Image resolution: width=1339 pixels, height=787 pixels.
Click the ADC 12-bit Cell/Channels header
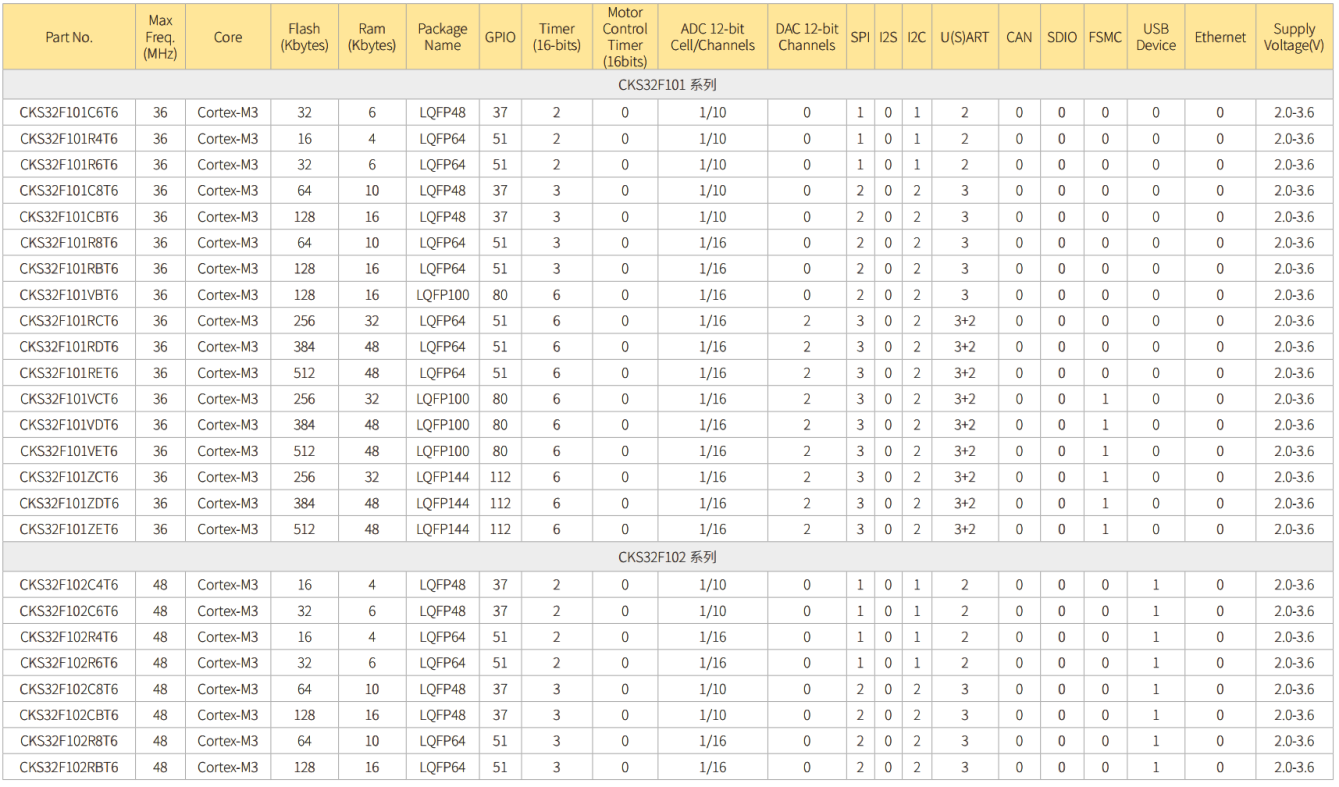pyautogui.click(x=712, y=37)
